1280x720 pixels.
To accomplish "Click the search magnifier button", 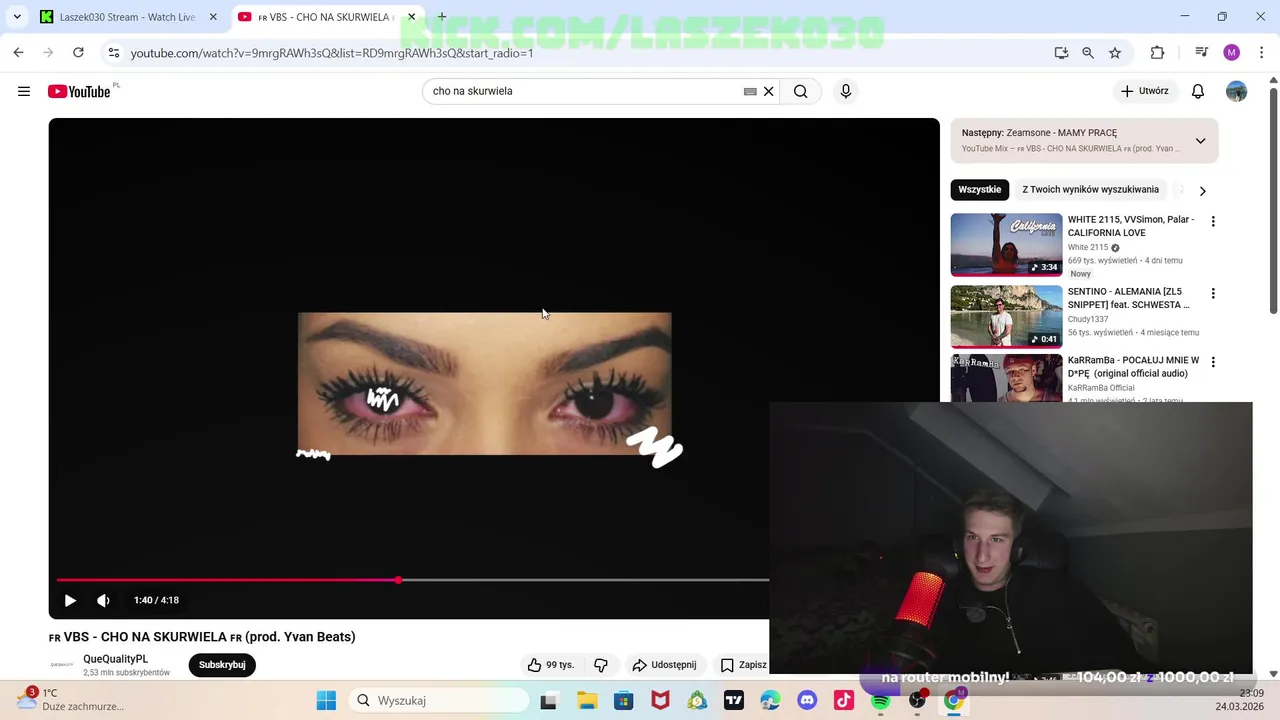I will tap(800, 91).
